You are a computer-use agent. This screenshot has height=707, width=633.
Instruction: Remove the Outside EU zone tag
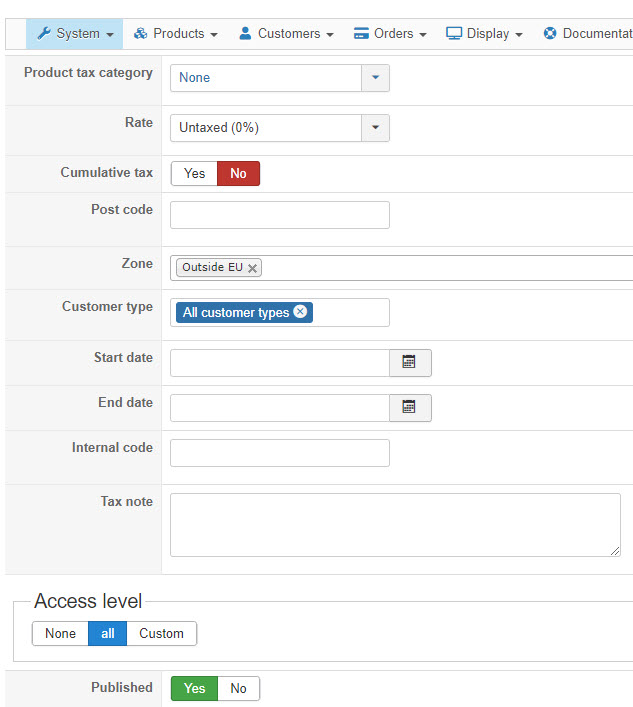tap(253, 268)
